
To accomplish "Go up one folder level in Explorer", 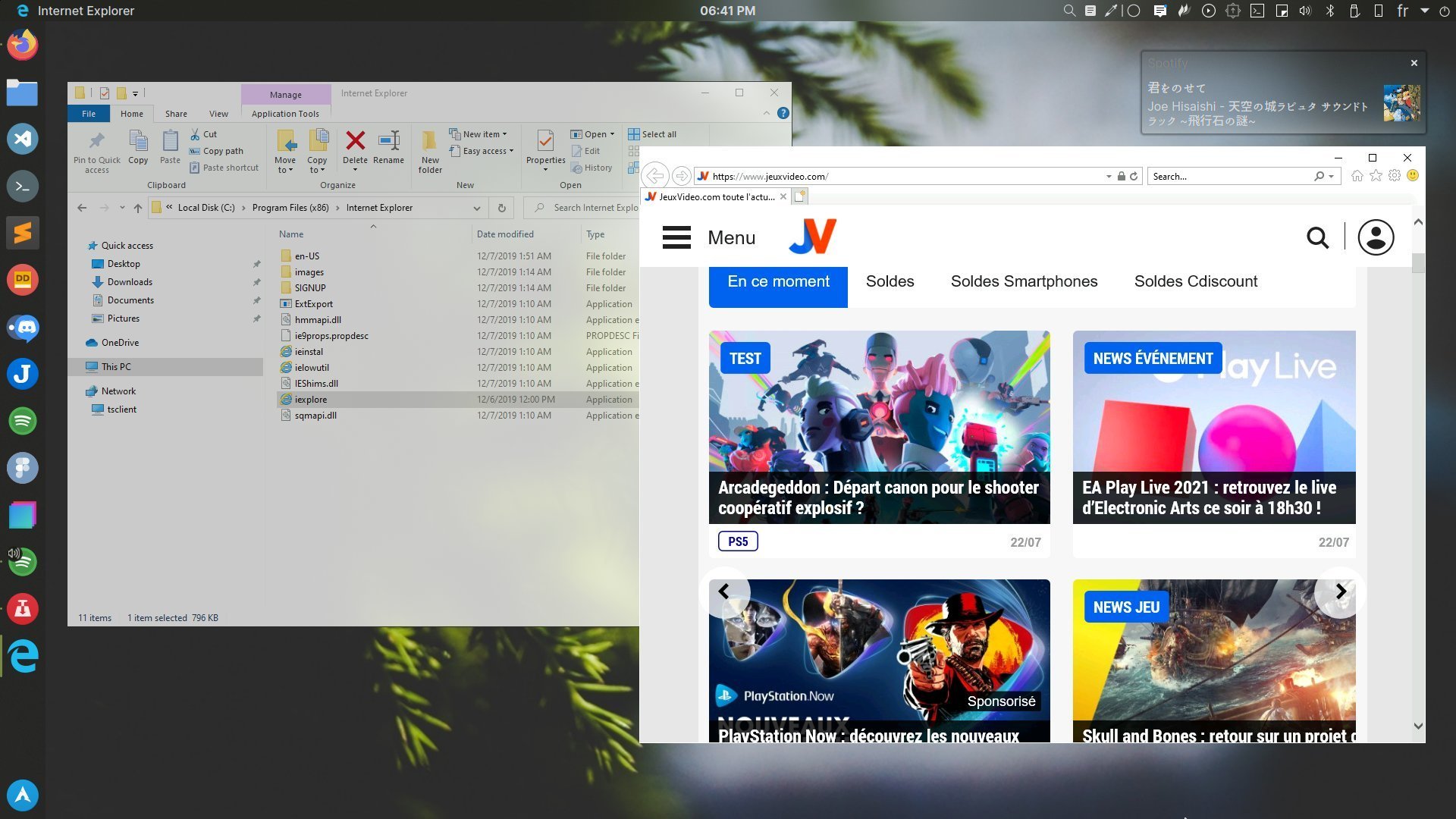I will point(137,208).
